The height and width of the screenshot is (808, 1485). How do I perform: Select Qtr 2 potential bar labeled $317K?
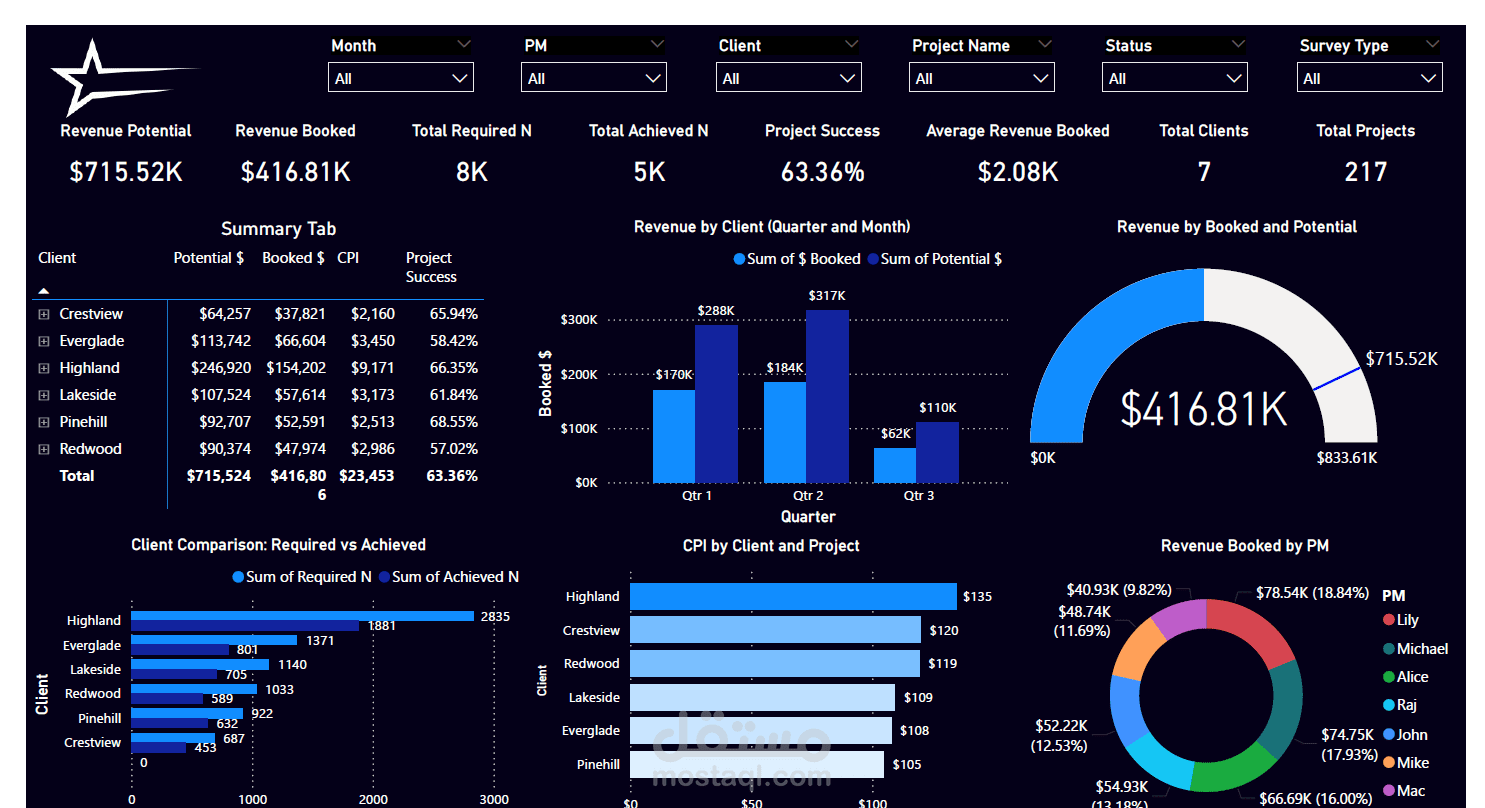(x=827, y=396)
